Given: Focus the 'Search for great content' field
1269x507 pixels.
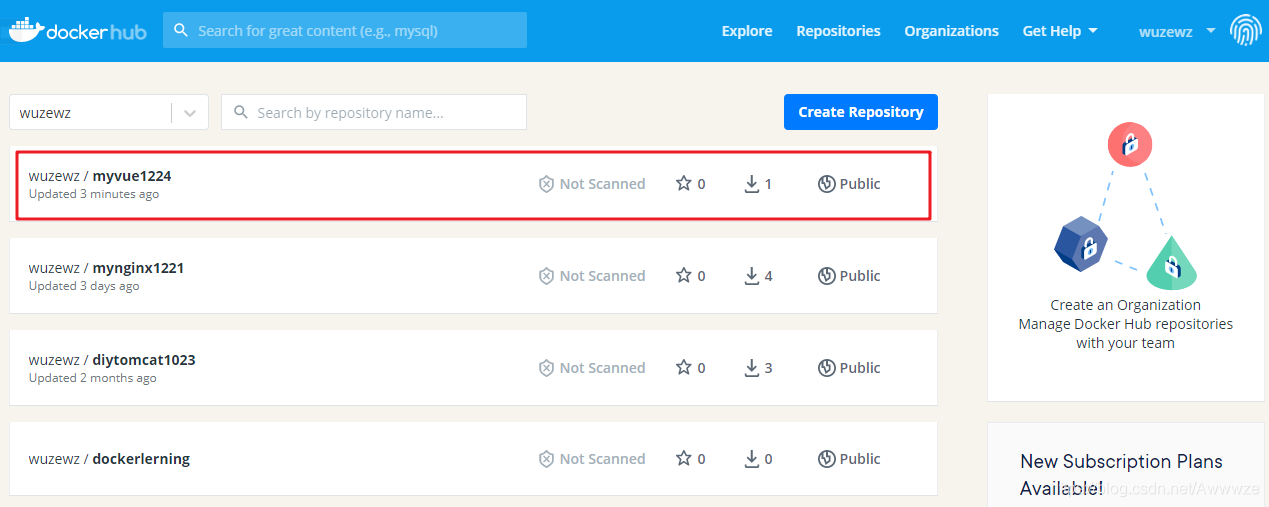Looking at the screenshot, I should (345, 31).
